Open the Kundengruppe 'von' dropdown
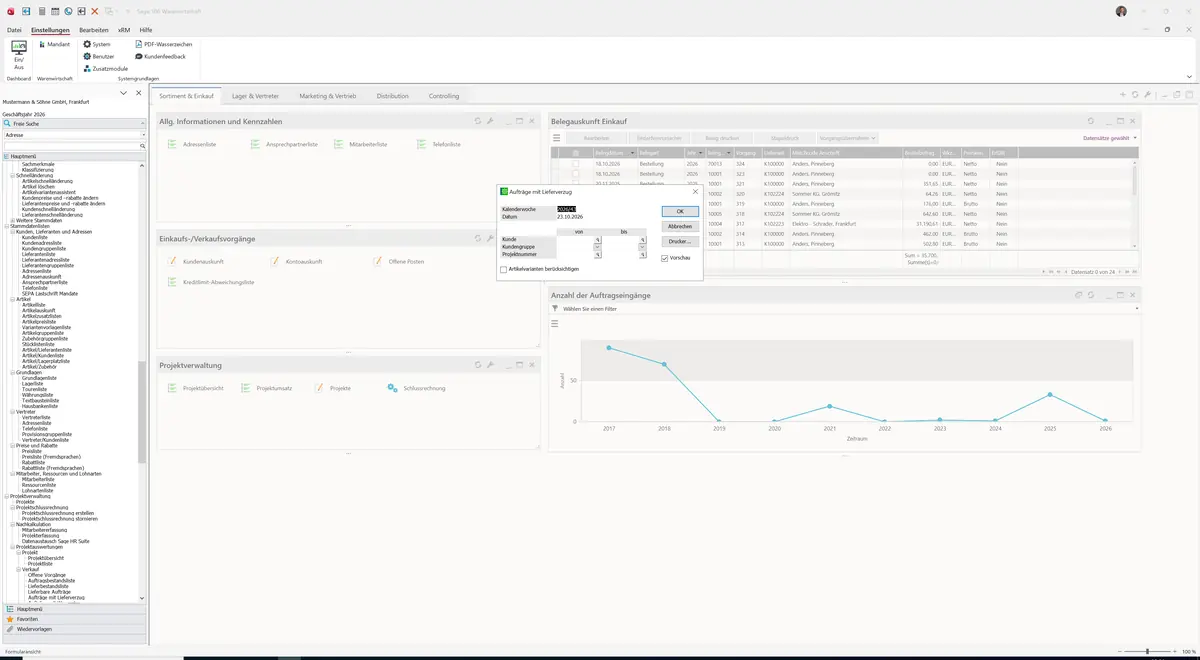Image resolution: width=1200 pixels, height=660 pixels. 598,247
